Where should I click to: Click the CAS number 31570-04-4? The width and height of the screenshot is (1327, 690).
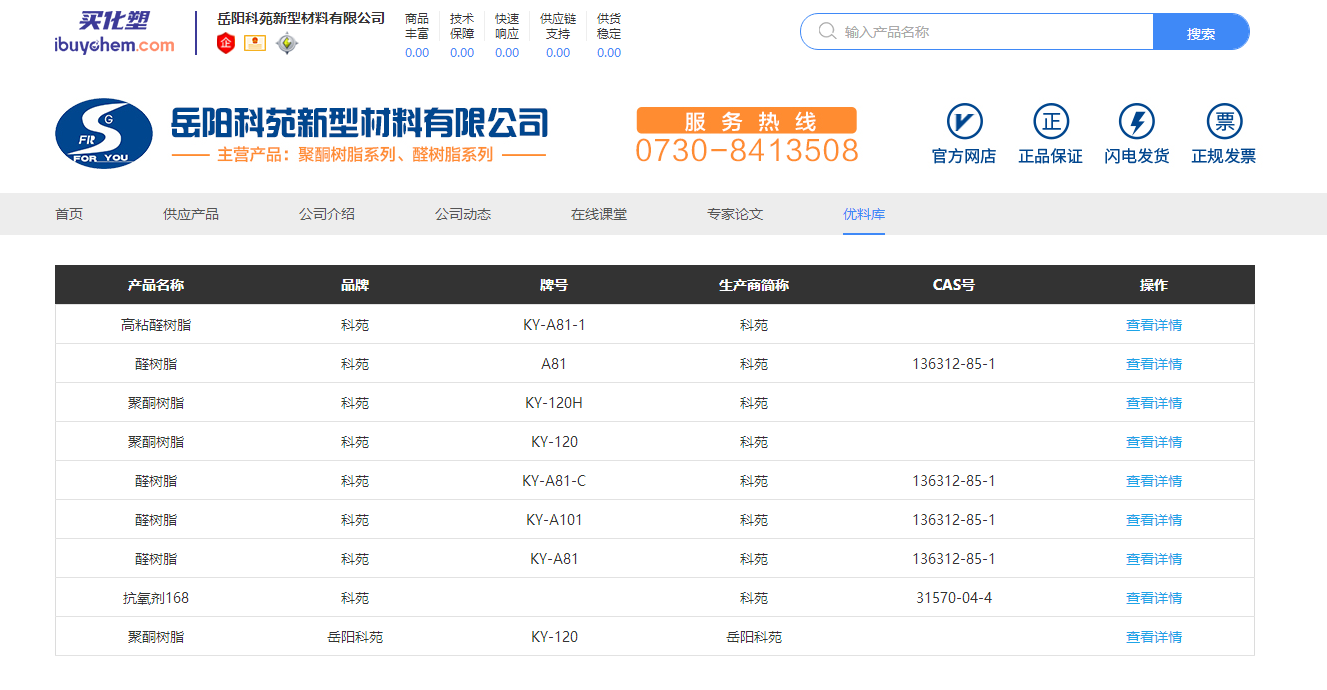(954, 598)
